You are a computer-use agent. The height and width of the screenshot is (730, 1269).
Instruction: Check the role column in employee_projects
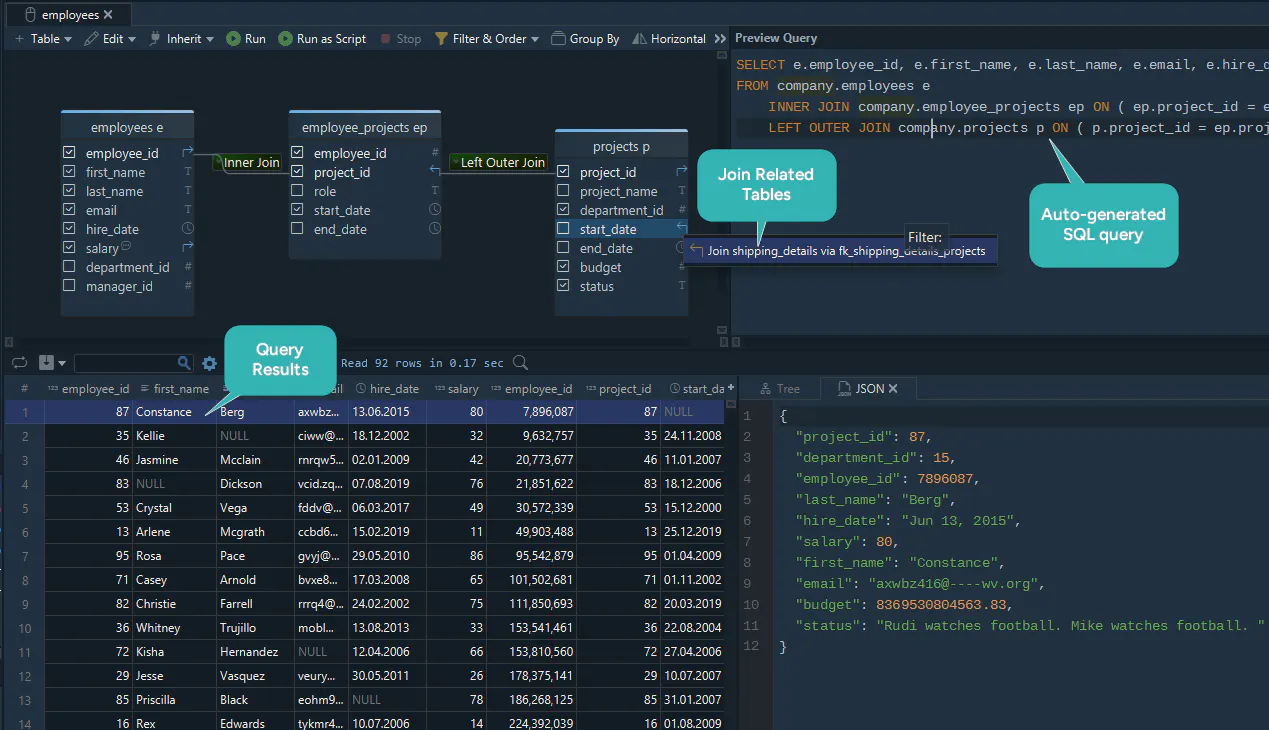tap(297, 191)
